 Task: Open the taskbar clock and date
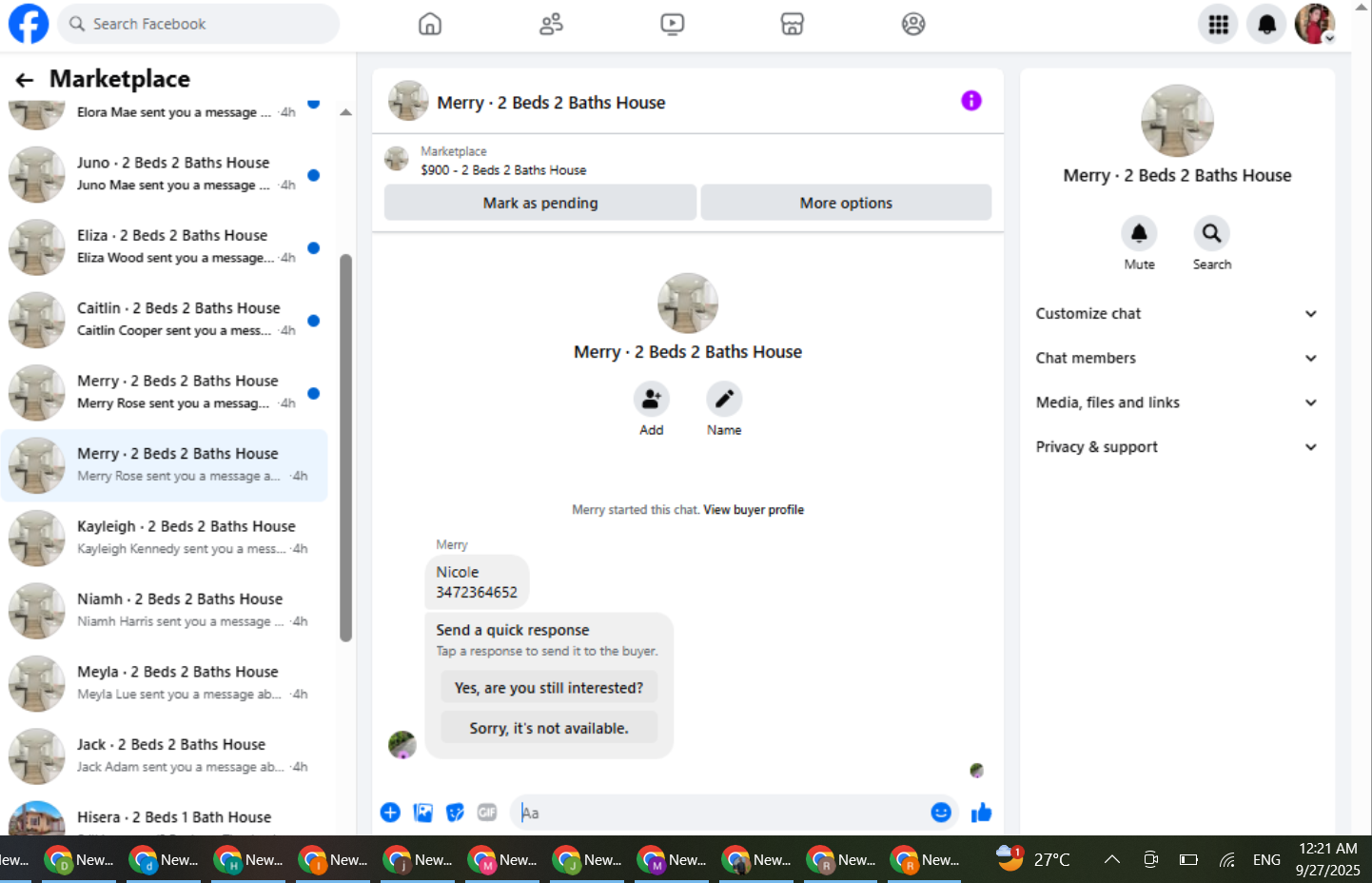pos(1327,859)
